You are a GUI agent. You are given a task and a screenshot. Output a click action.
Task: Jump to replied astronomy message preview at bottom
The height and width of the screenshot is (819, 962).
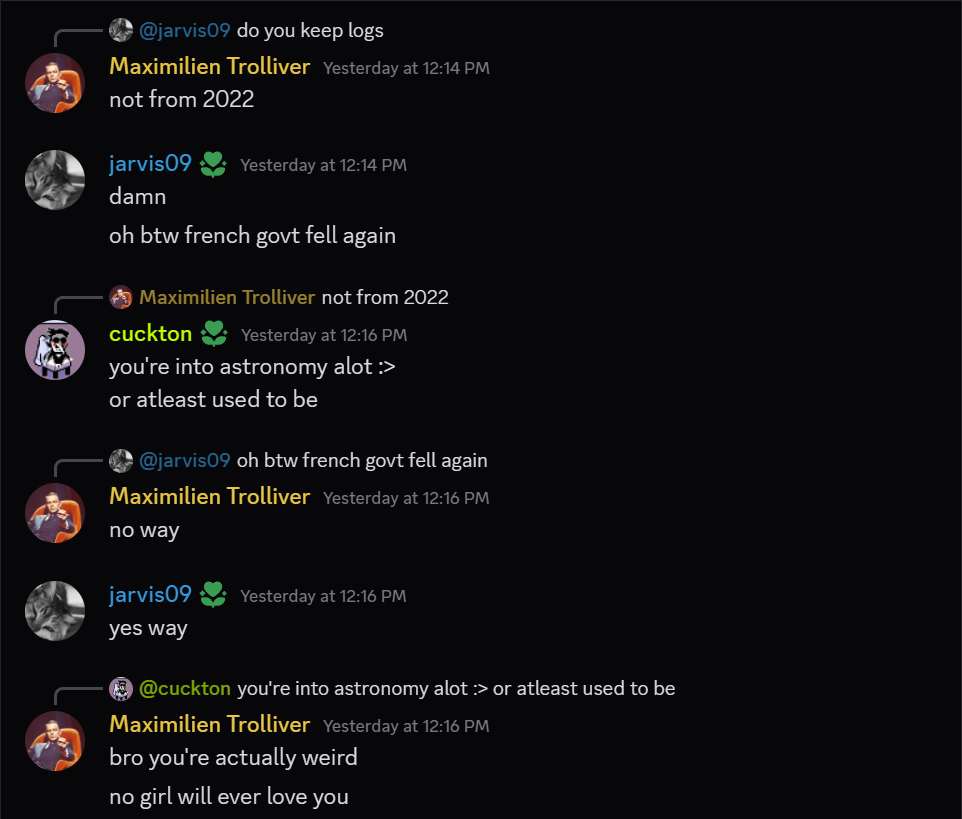coord(456,688)
